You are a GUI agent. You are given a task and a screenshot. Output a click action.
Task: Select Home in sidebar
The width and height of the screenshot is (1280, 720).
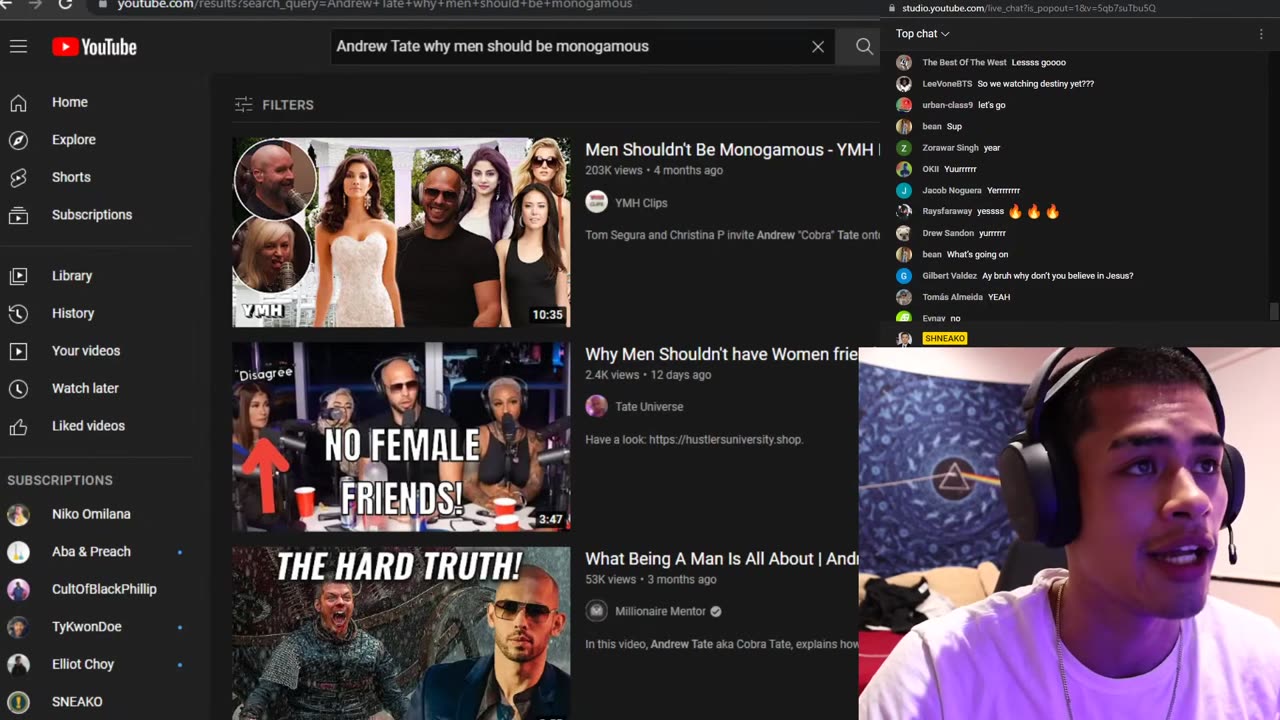click(x=70, y=102)
